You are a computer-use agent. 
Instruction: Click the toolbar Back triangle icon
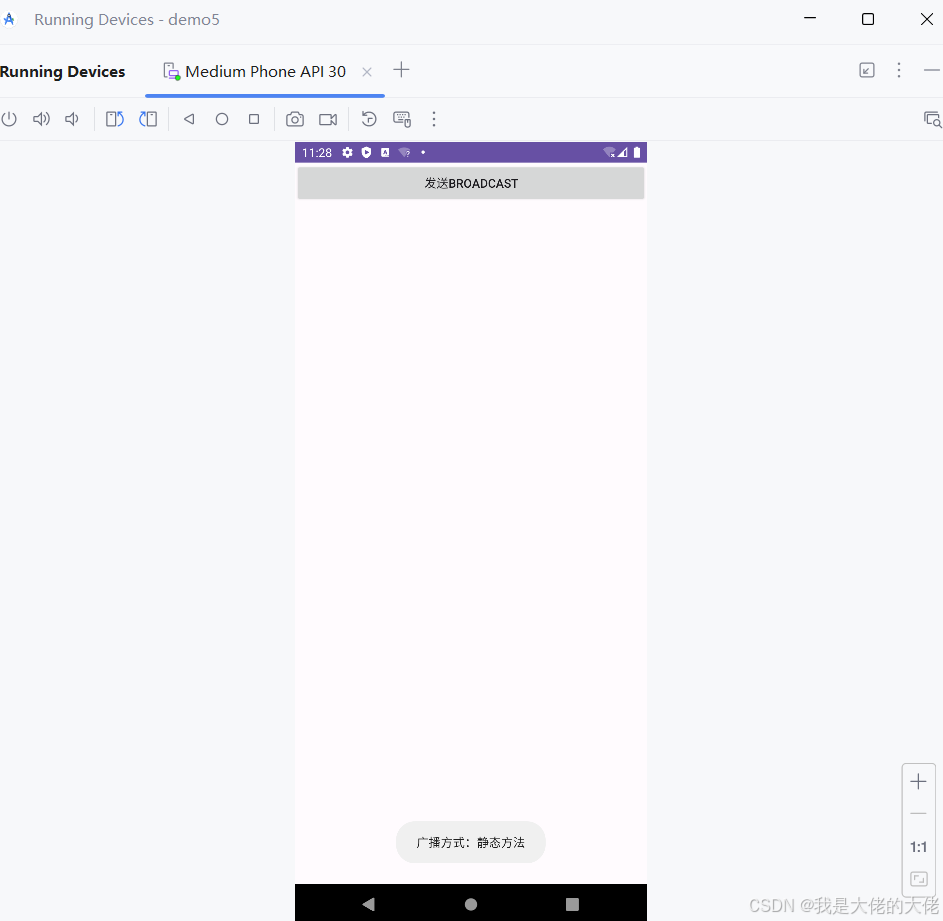189,119
